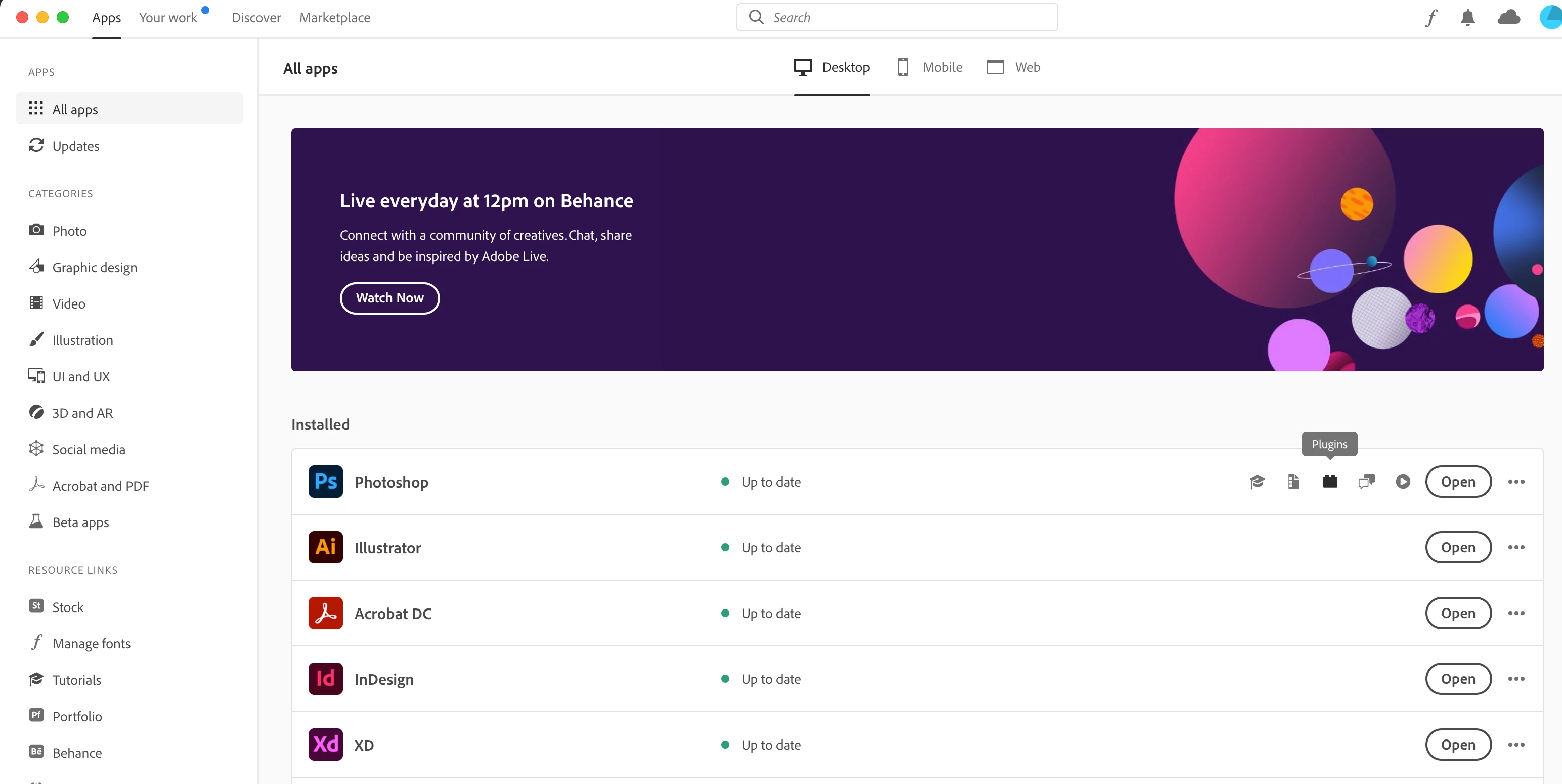Click the play icon in Photoshop row
This screenshot has width=1562, height=784.
click(x=1402, y=482)
